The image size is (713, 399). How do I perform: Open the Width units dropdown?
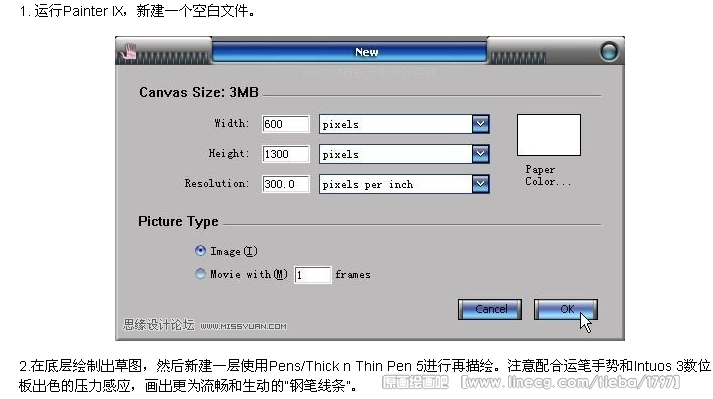tap(480, 124)
